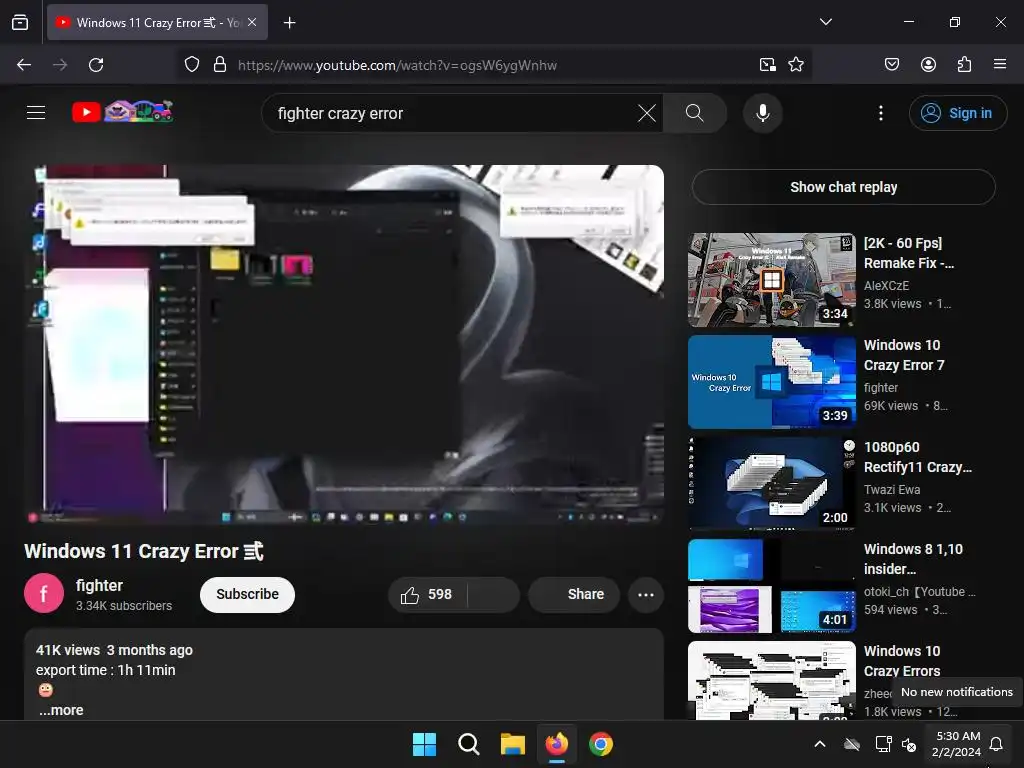
Task: Click the magnifier search button
Action: (695, 114)
